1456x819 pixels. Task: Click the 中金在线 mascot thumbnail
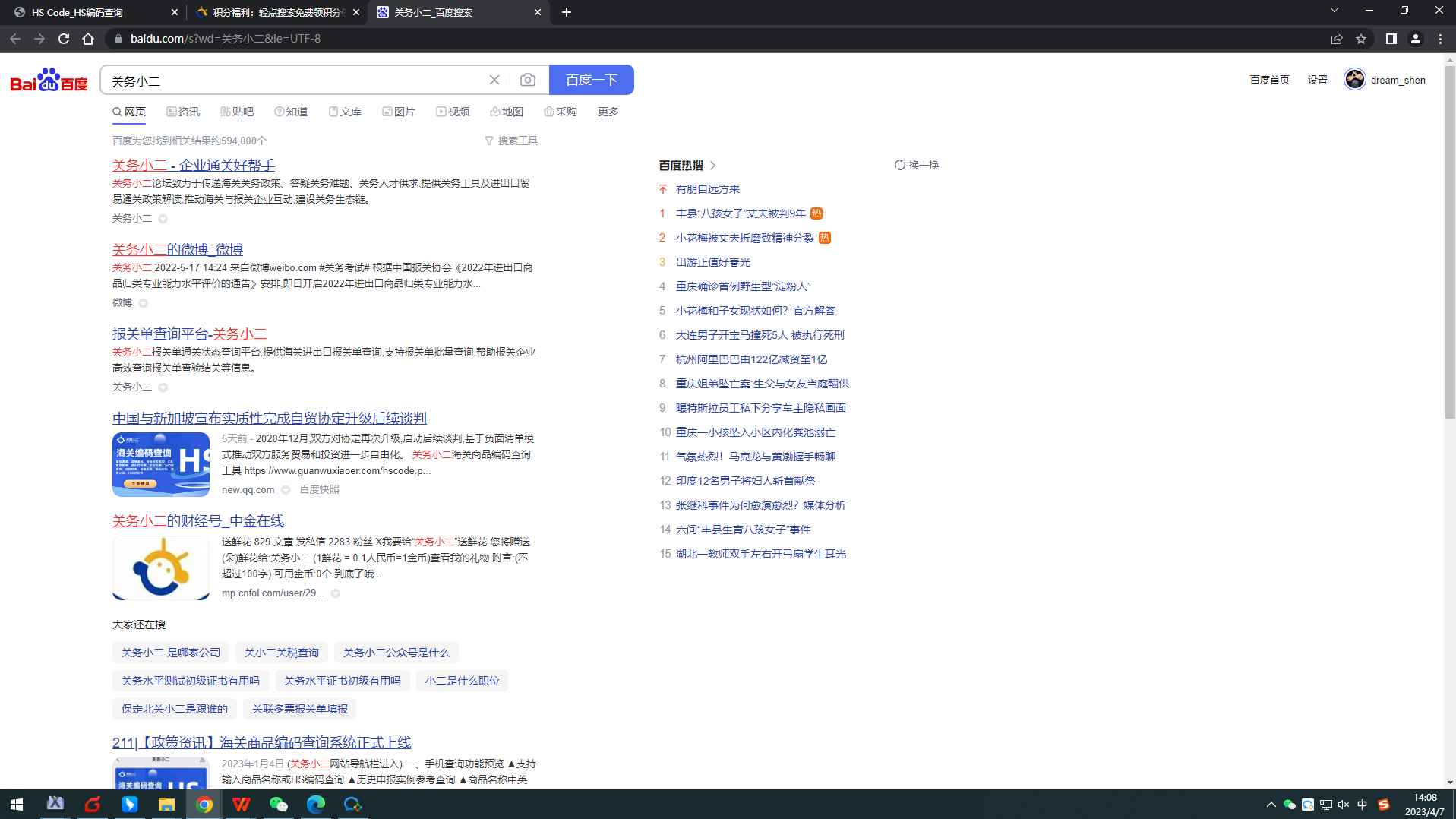point(161,568)
